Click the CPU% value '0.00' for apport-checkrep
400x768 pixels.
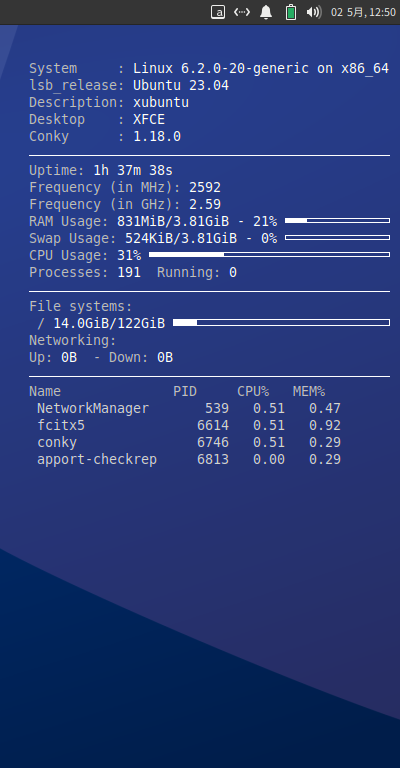coord(269,459)
